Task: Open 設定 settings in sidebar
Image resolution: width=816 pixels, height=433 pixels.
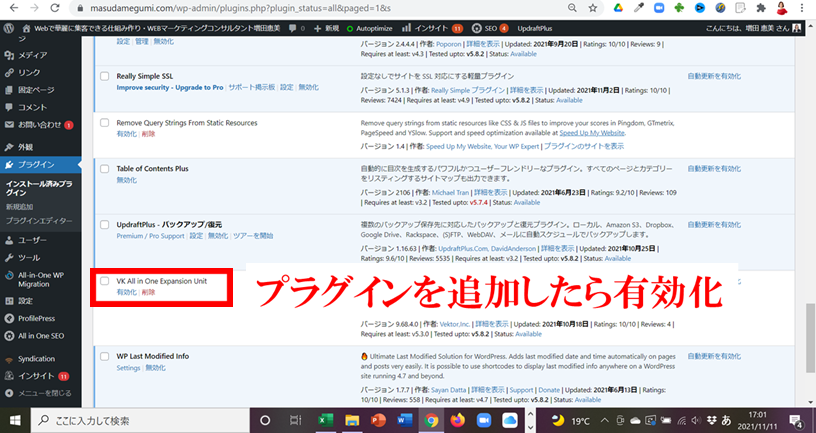Action: point(25,300)
